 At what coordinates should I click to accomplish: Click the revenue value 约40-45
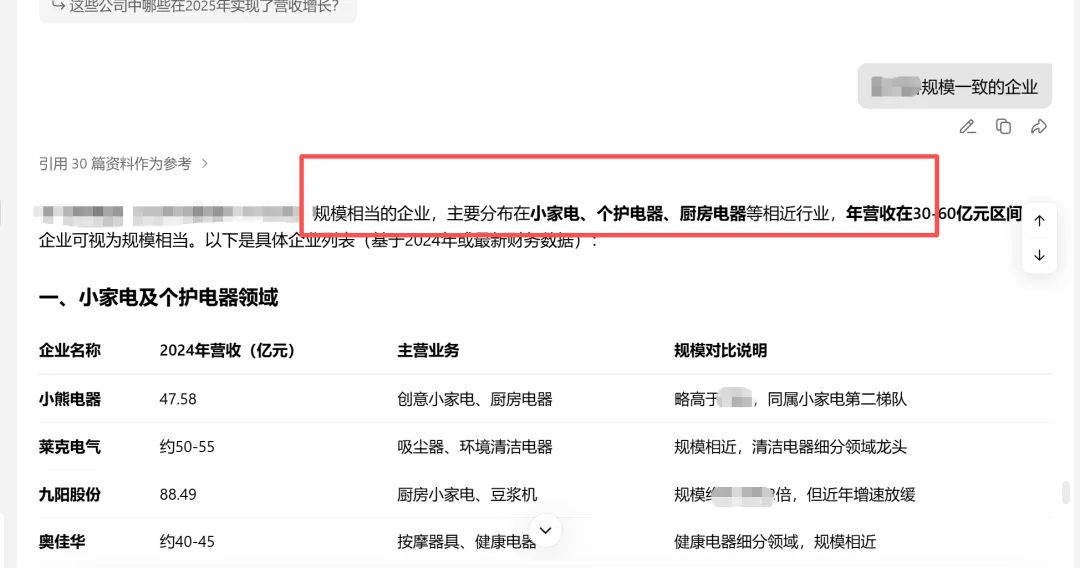click(187, 542)
